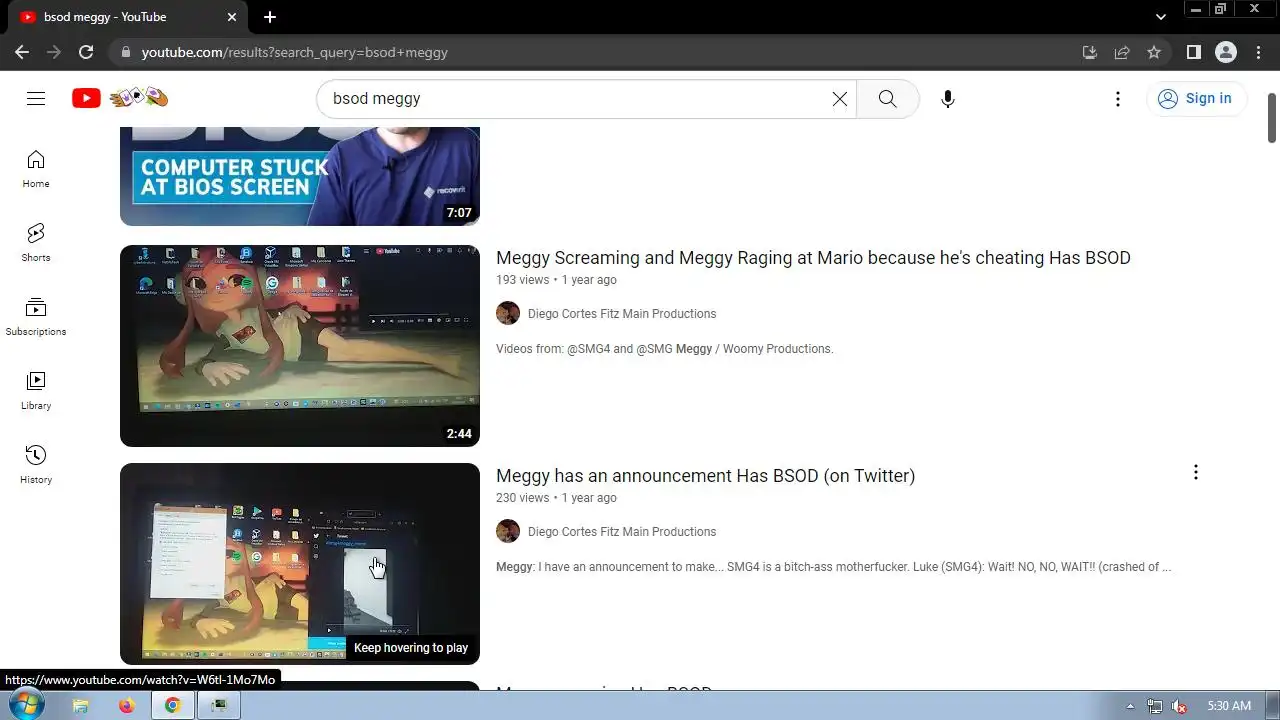Screen dimensions: 1280x720
Task: Open Windows Explorer from taskbar
Action: (x=81, y=705)
